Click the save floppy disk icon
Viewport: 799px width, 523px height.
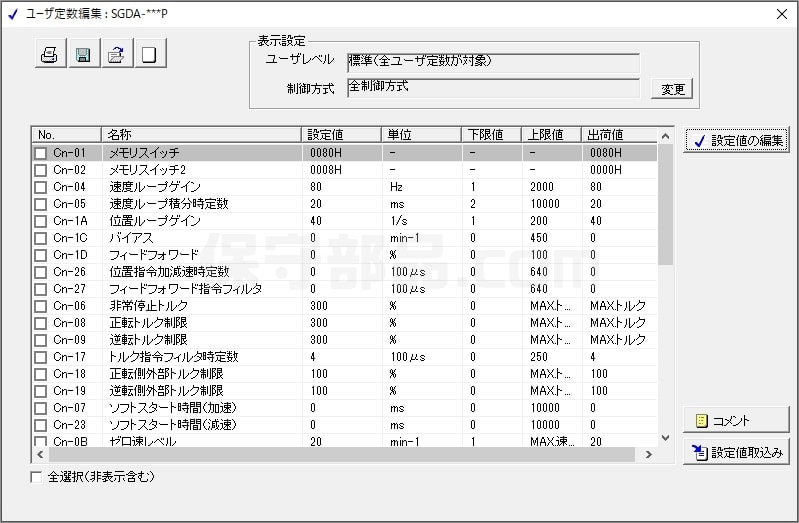pyautogui.click(x=83, y=55)
